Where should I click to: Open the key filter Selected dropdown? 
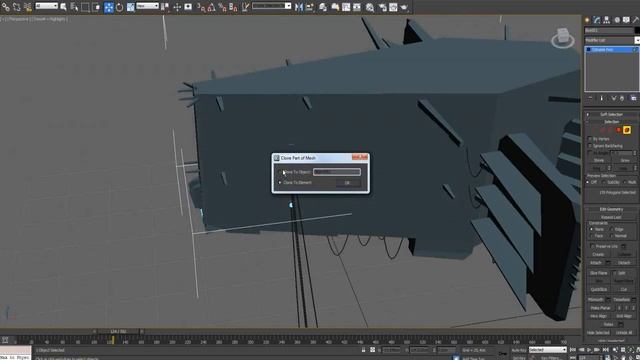click(x=547, y=350)
